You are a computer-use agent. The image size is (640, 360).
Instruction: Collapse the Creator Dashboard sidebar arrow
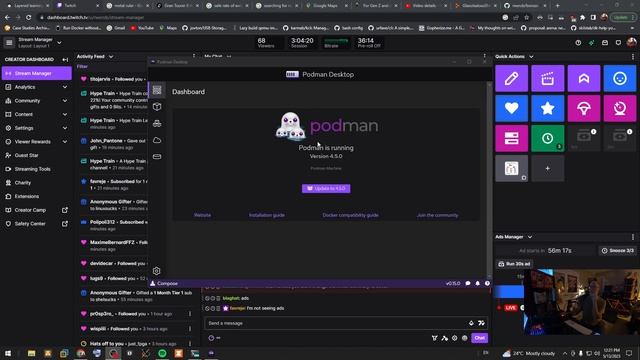(65, 60)
